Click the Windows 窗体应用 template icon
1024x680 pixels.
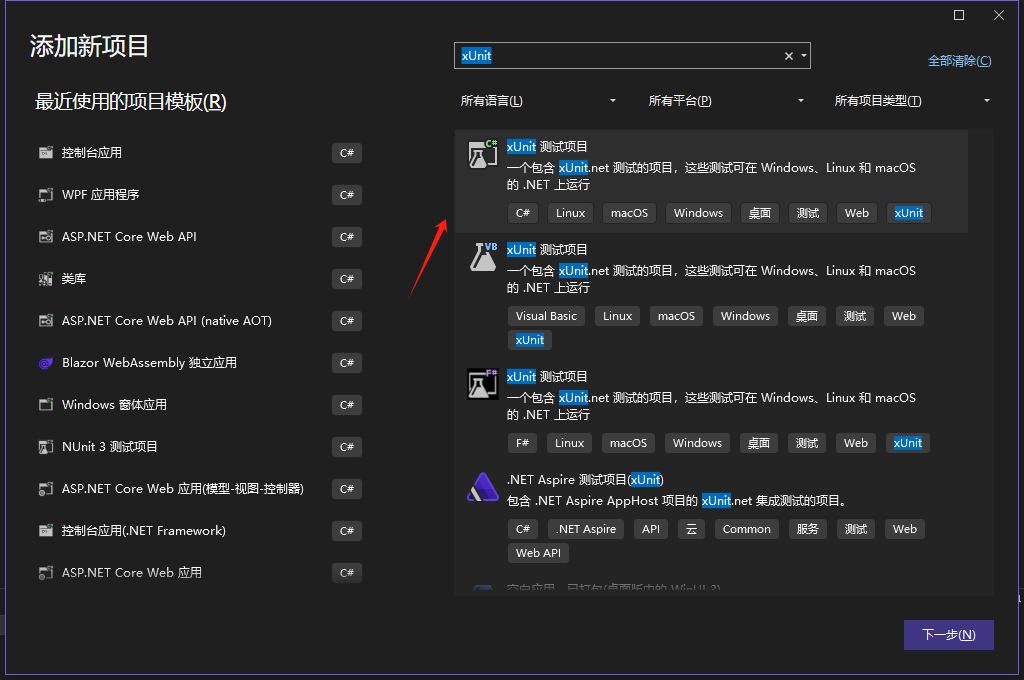[46, 404]
